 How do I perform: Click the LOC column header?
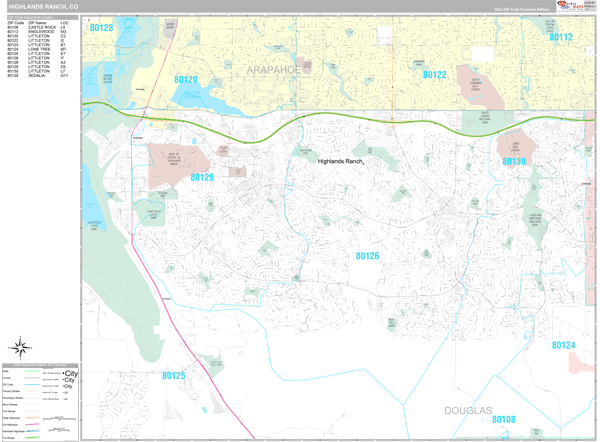point(64,23)
